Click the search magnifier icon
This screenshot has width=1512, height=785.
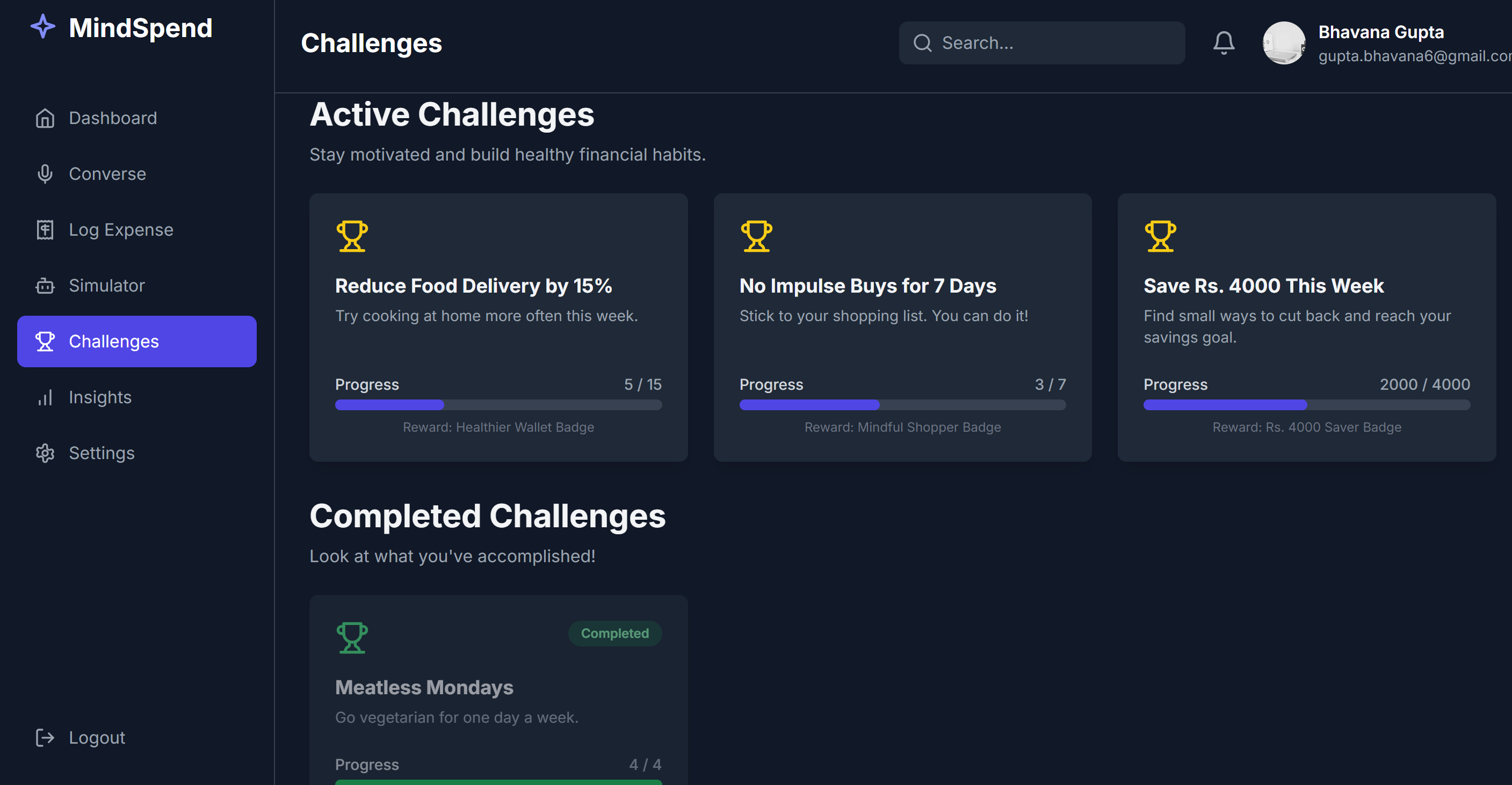pos(923,42)
